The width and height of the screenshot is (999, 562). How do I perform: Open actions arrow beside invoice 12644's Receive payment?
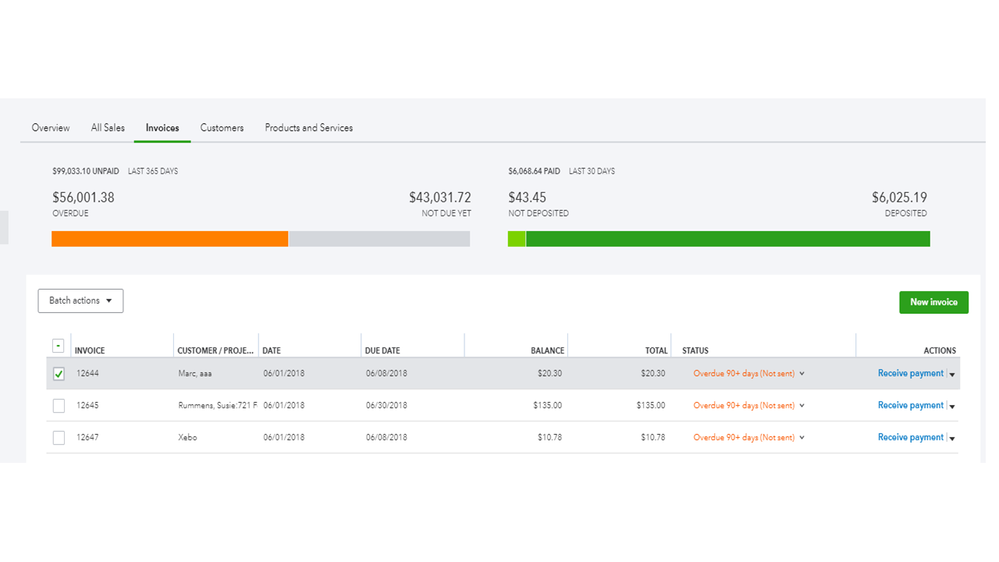952,375
